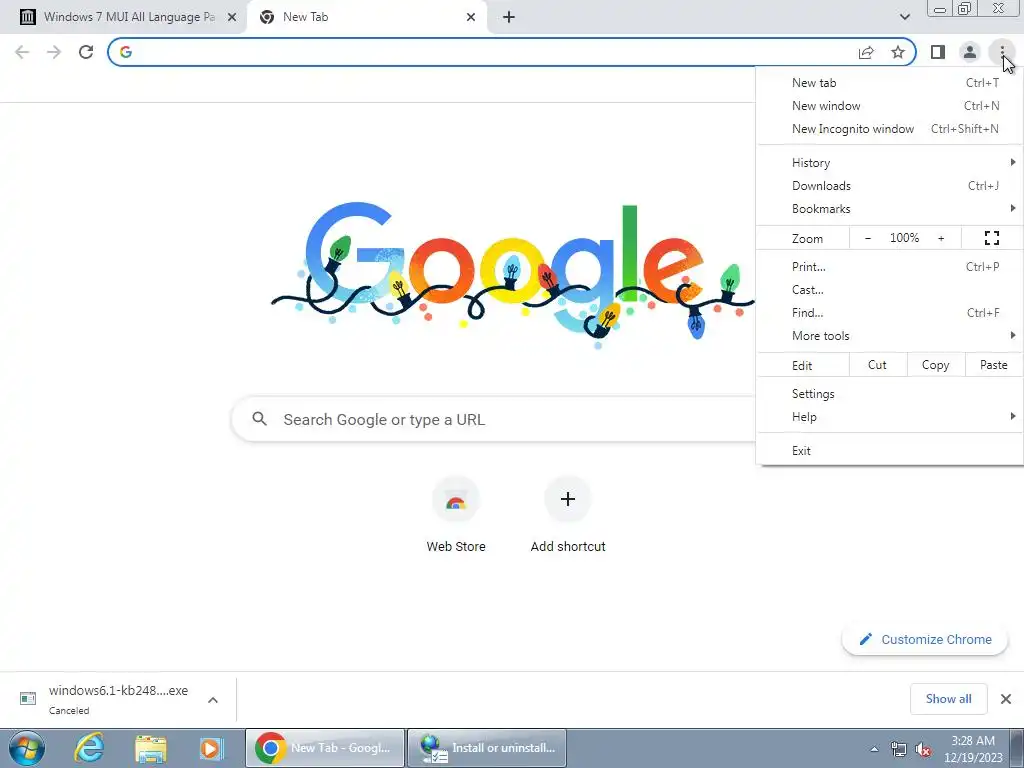Select New tab menu item
The height and width of the screenshot is (768, 1024).
(889, 83)
